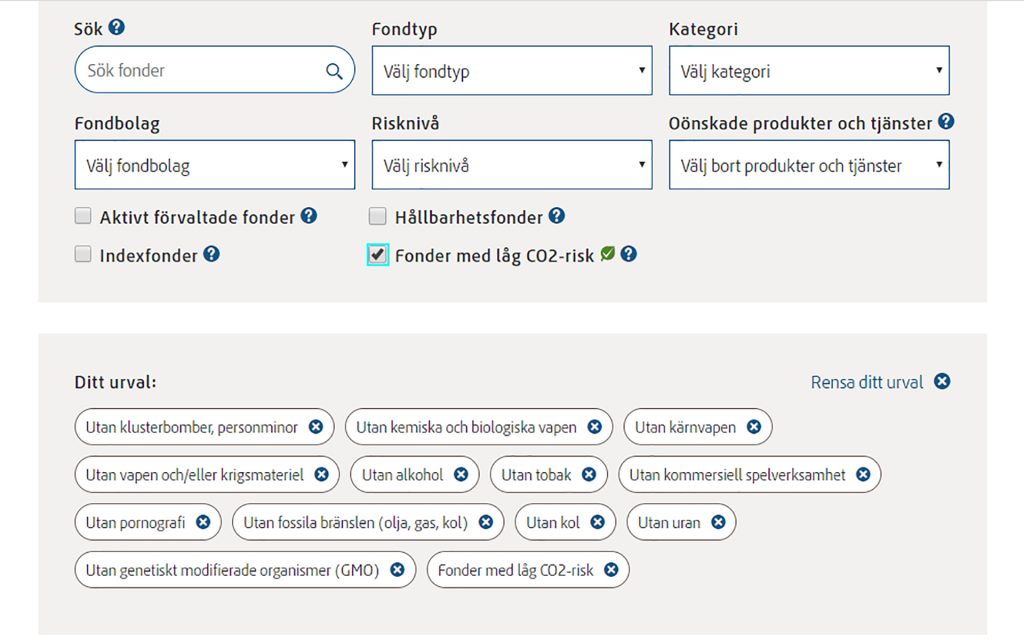The height and width of the screenshot is (640, 1024).
Task: Uncheck Fonder med låg CO2-risk checkbox
Action: [377, 254]
